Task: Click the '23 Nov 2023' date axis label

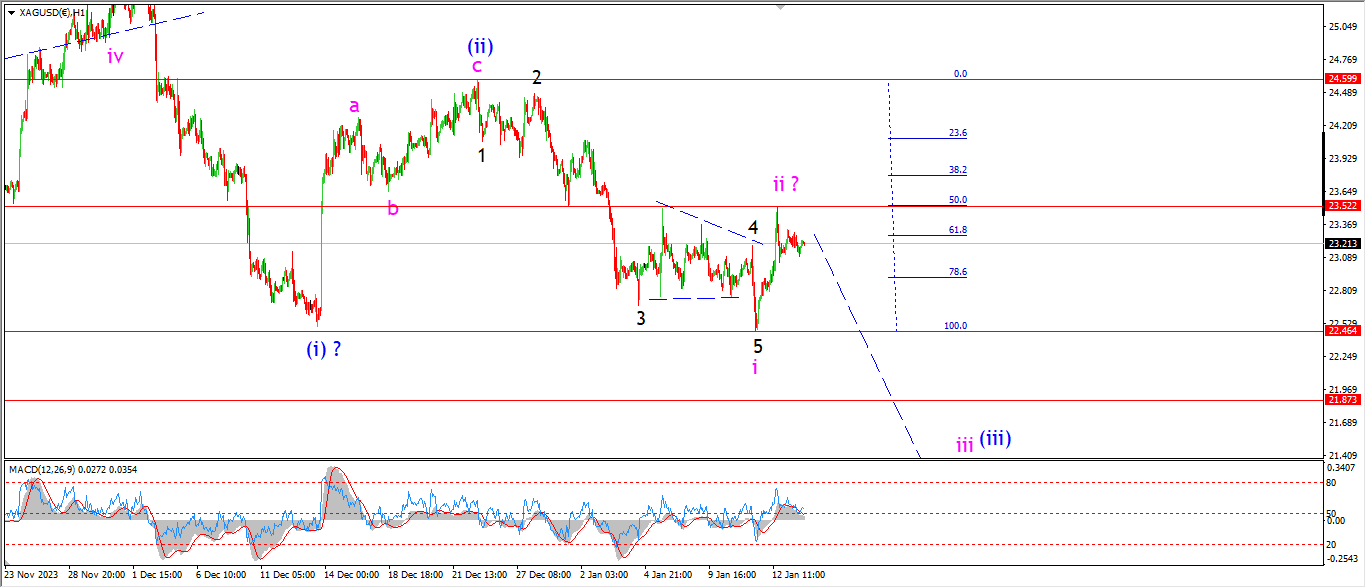Action: click(32, 575)
